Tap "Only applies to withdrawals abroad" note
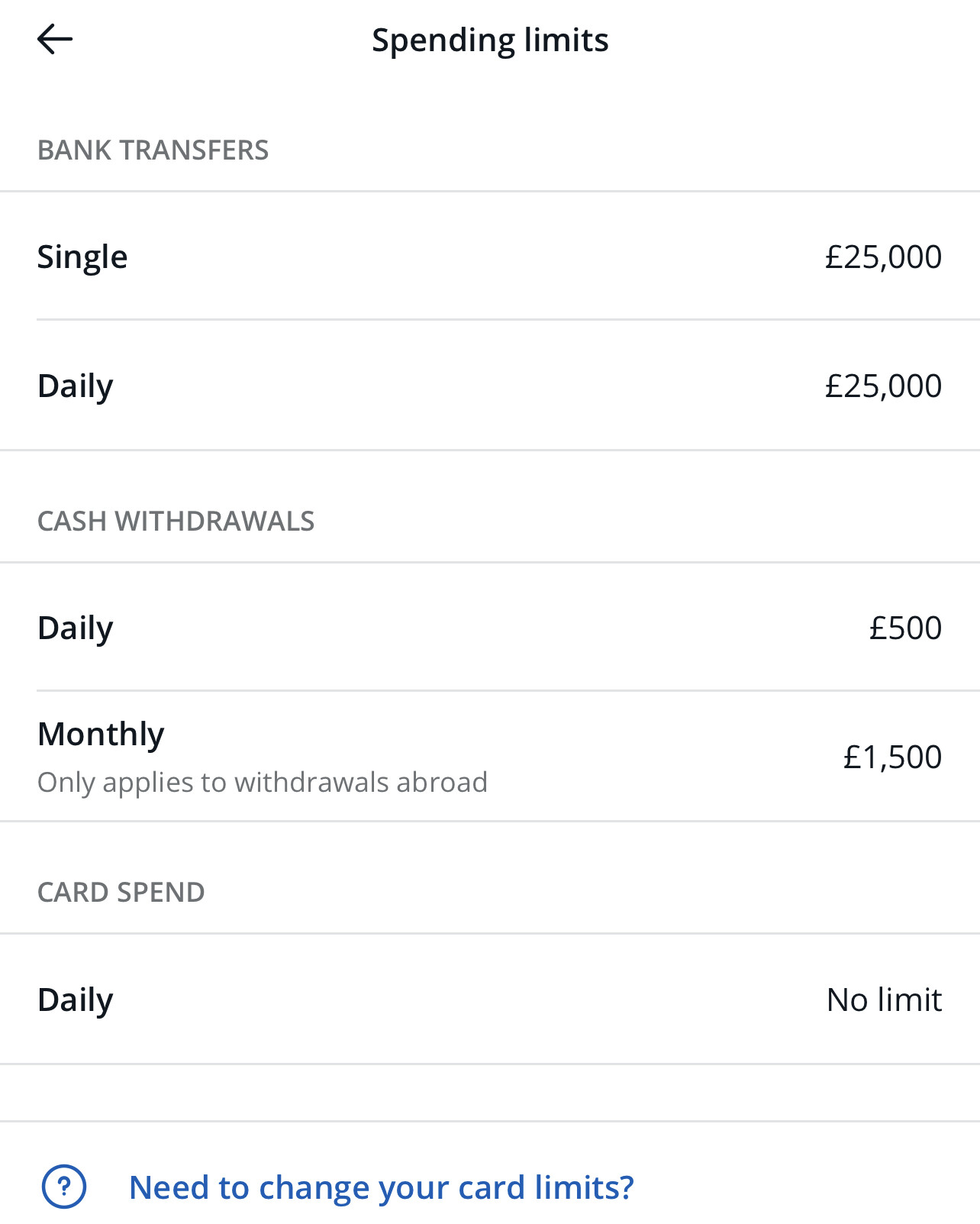This screenshot has height=1224, width=980. pyautogui.click(x=263, y=783)
